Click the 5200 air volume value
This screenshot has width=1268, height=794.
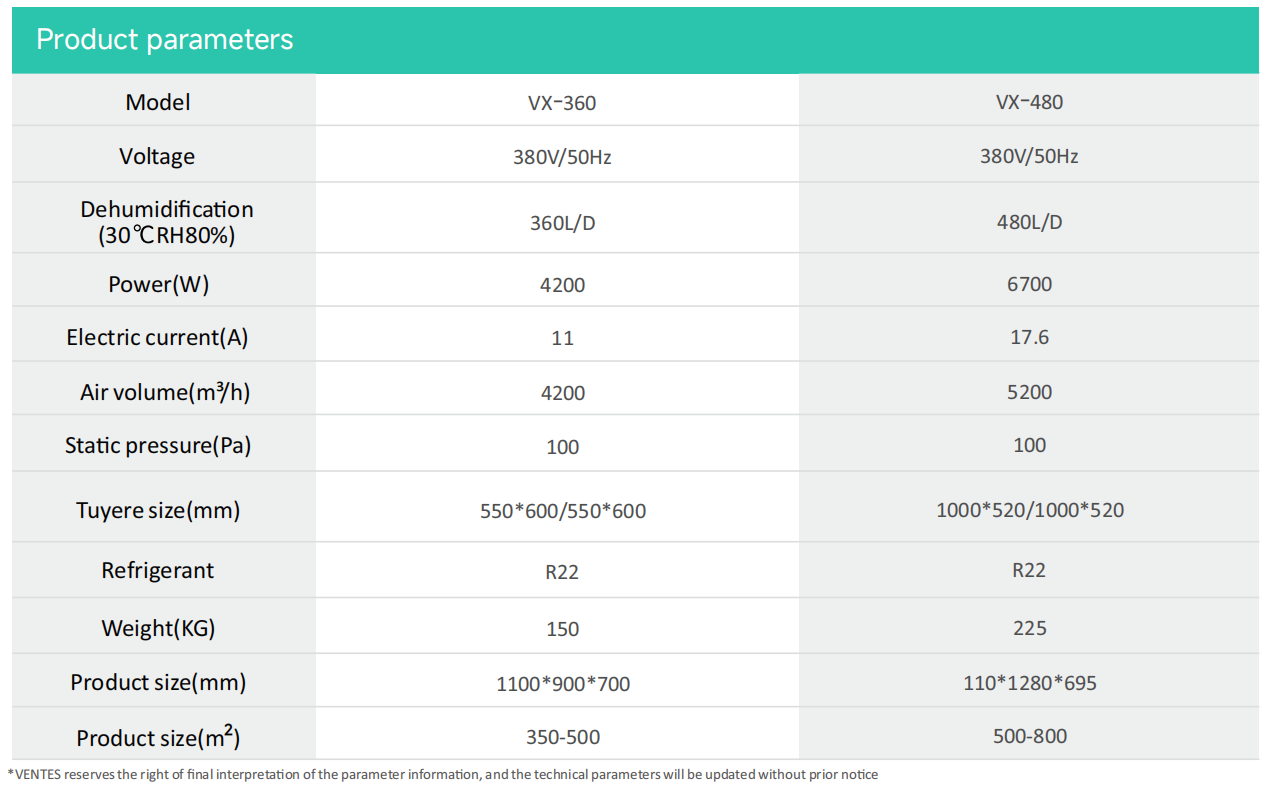coord(1029,392)
